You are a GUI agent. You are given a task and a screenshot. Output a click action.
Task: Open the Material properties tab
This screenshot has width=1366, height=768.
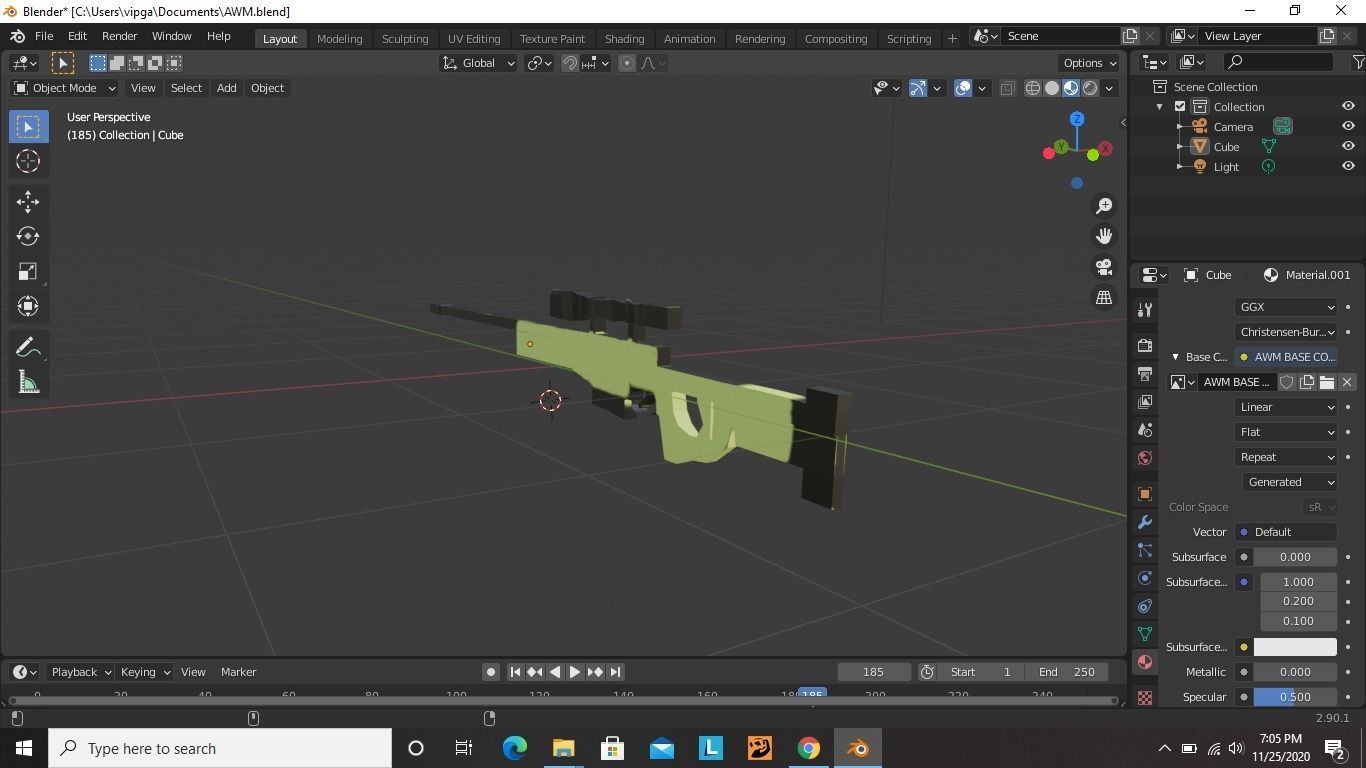click(1145, 662)
